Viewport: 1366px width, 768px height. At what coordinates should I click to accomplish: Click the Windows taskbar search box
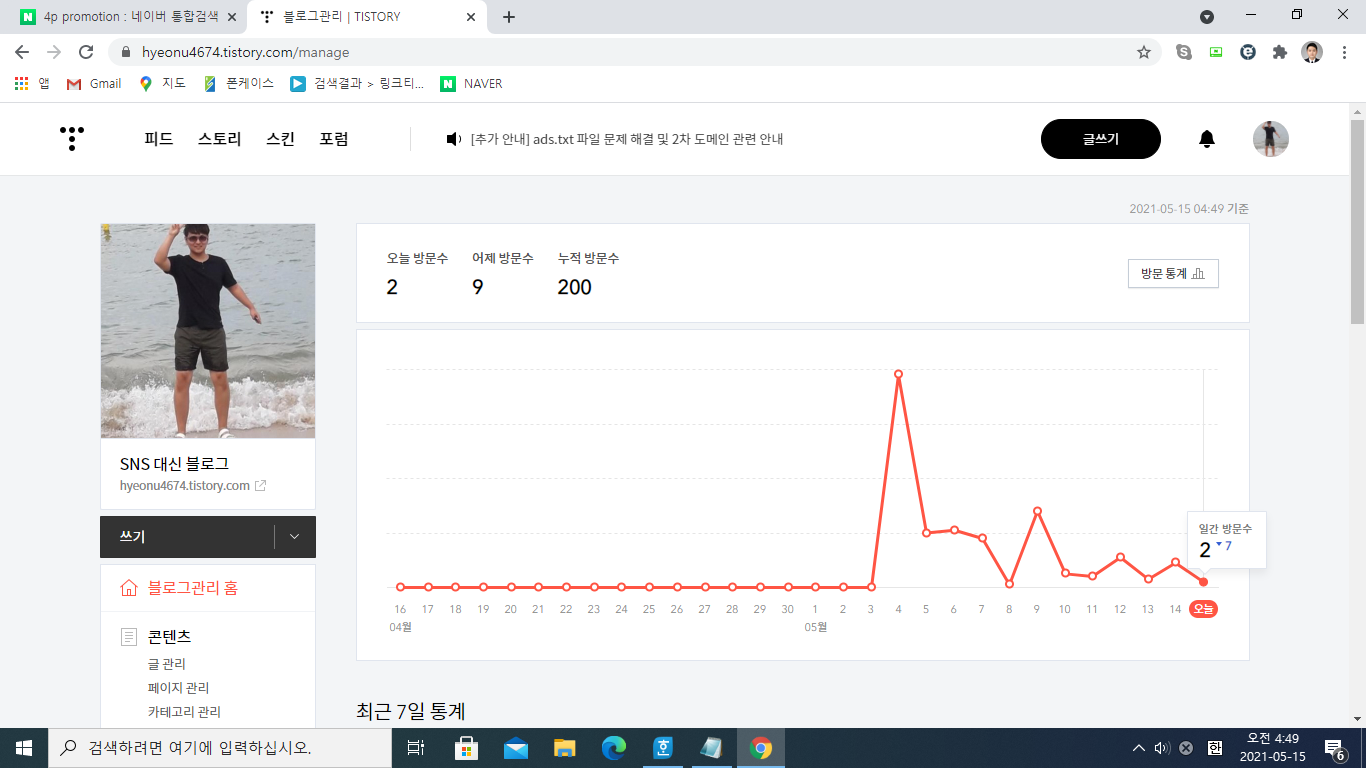tap(220, 748)
